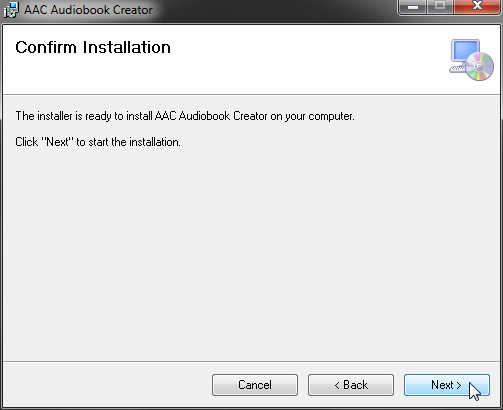The width and height of the screenshot is (503, 410).
Task: Click the blue monitor in header graphic
Action: point(465,51)
